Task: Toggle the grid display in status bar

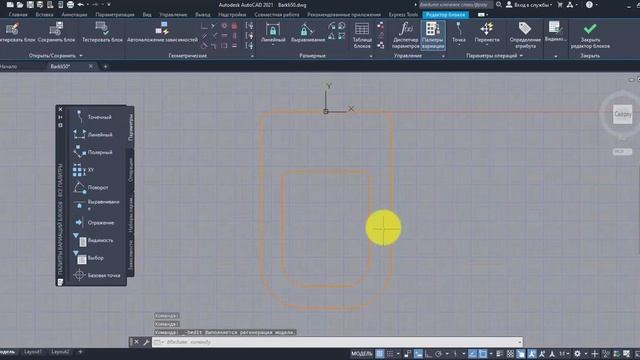Action: (x=380, y=353)
